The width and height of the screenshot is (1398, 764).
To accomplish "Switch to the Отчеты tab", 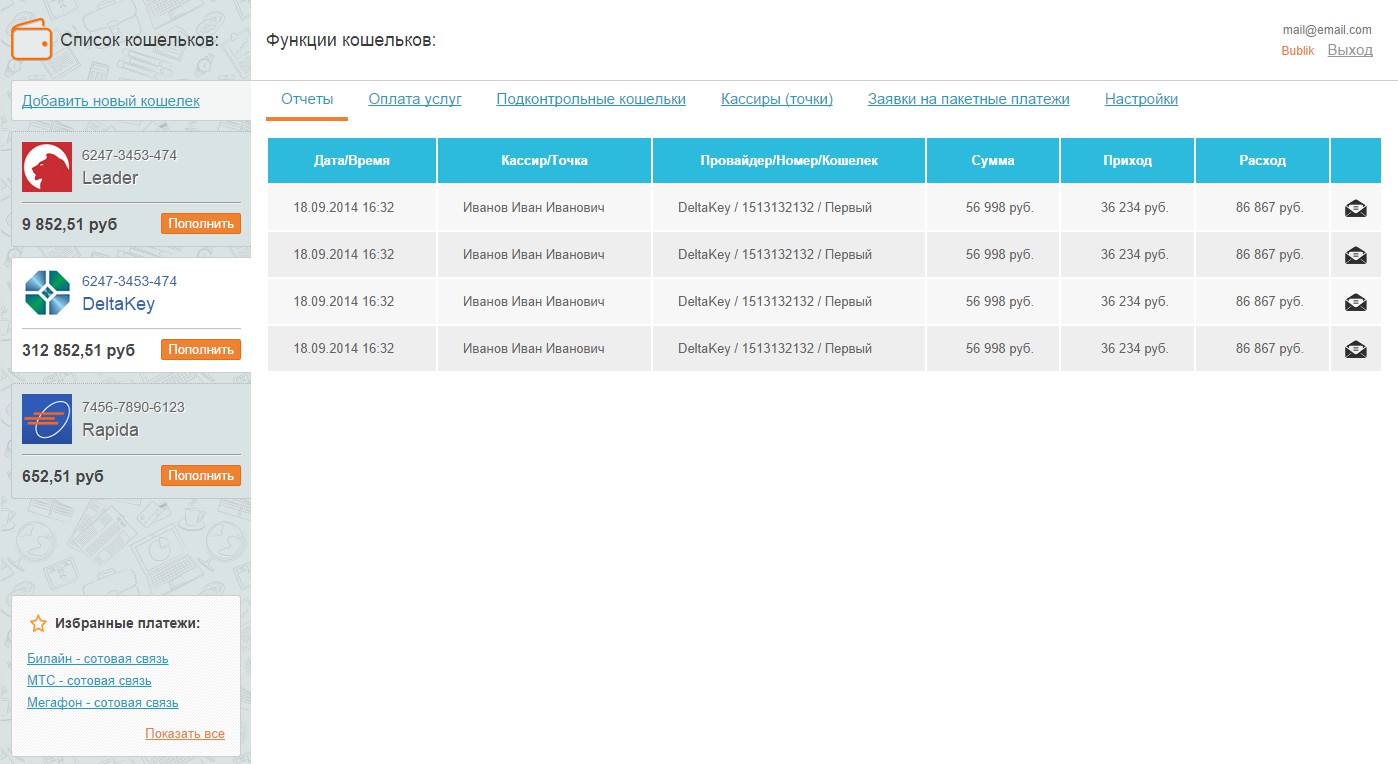I will point(307,99).
